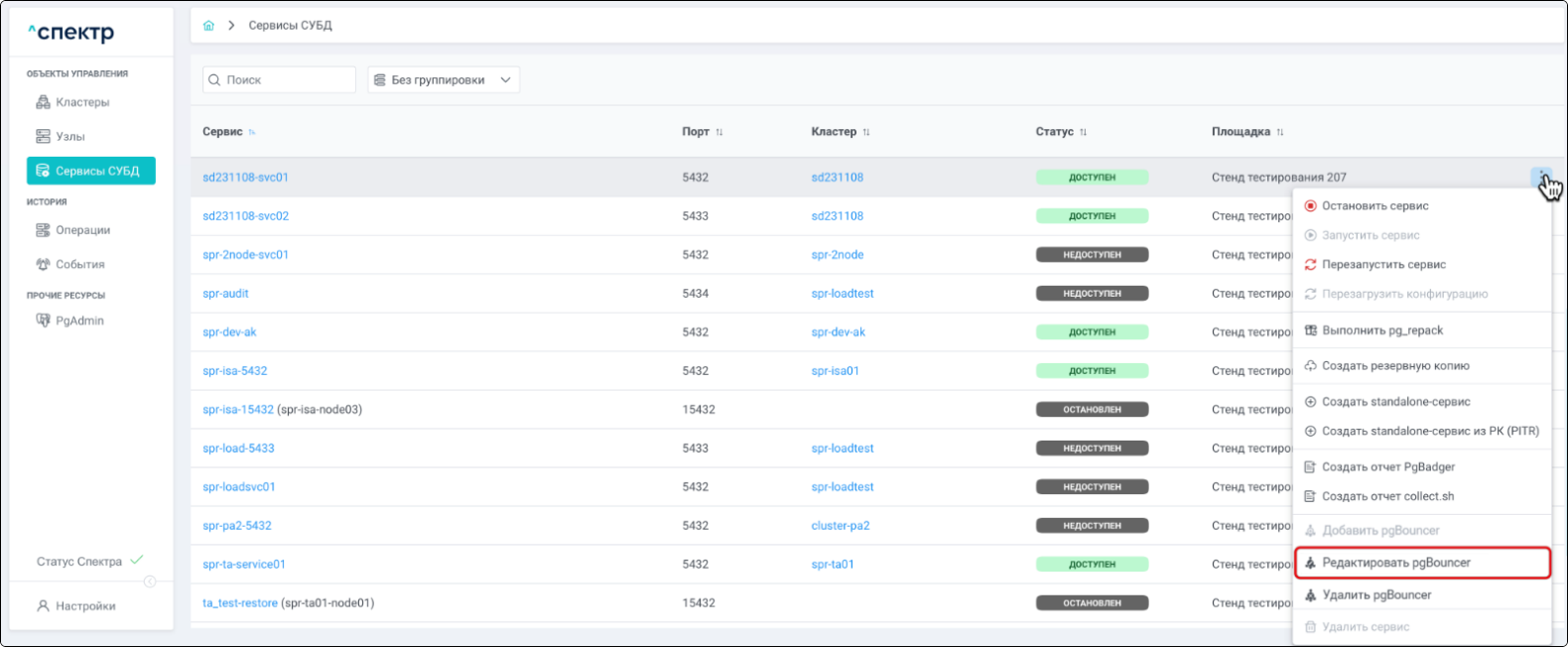
Task: Click the sort icon next to Площадка column
Action: [1280, 132]
